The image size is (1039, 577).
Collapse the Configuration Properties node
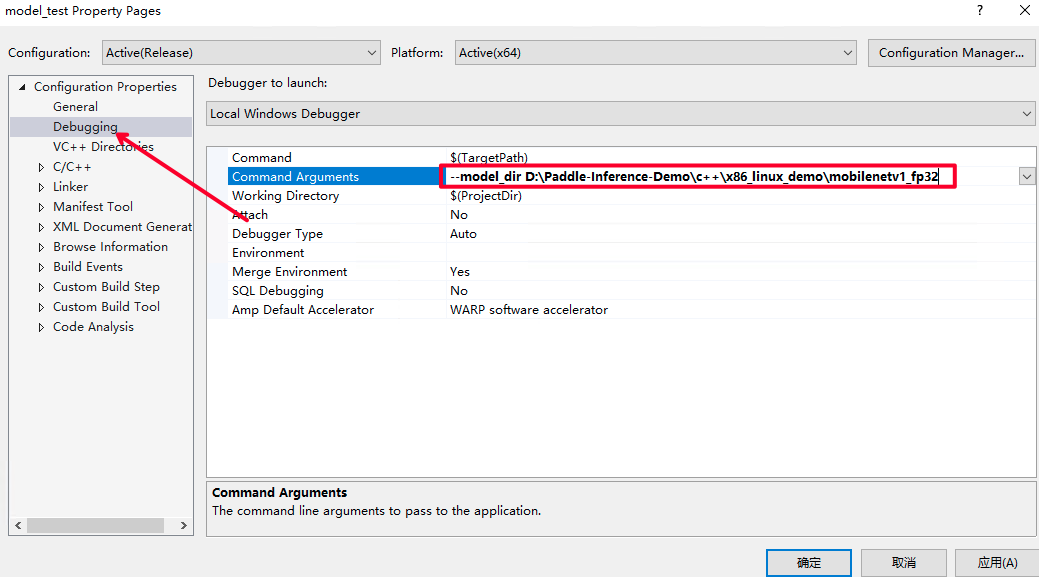pyautogui.click(x=22, y=86)
